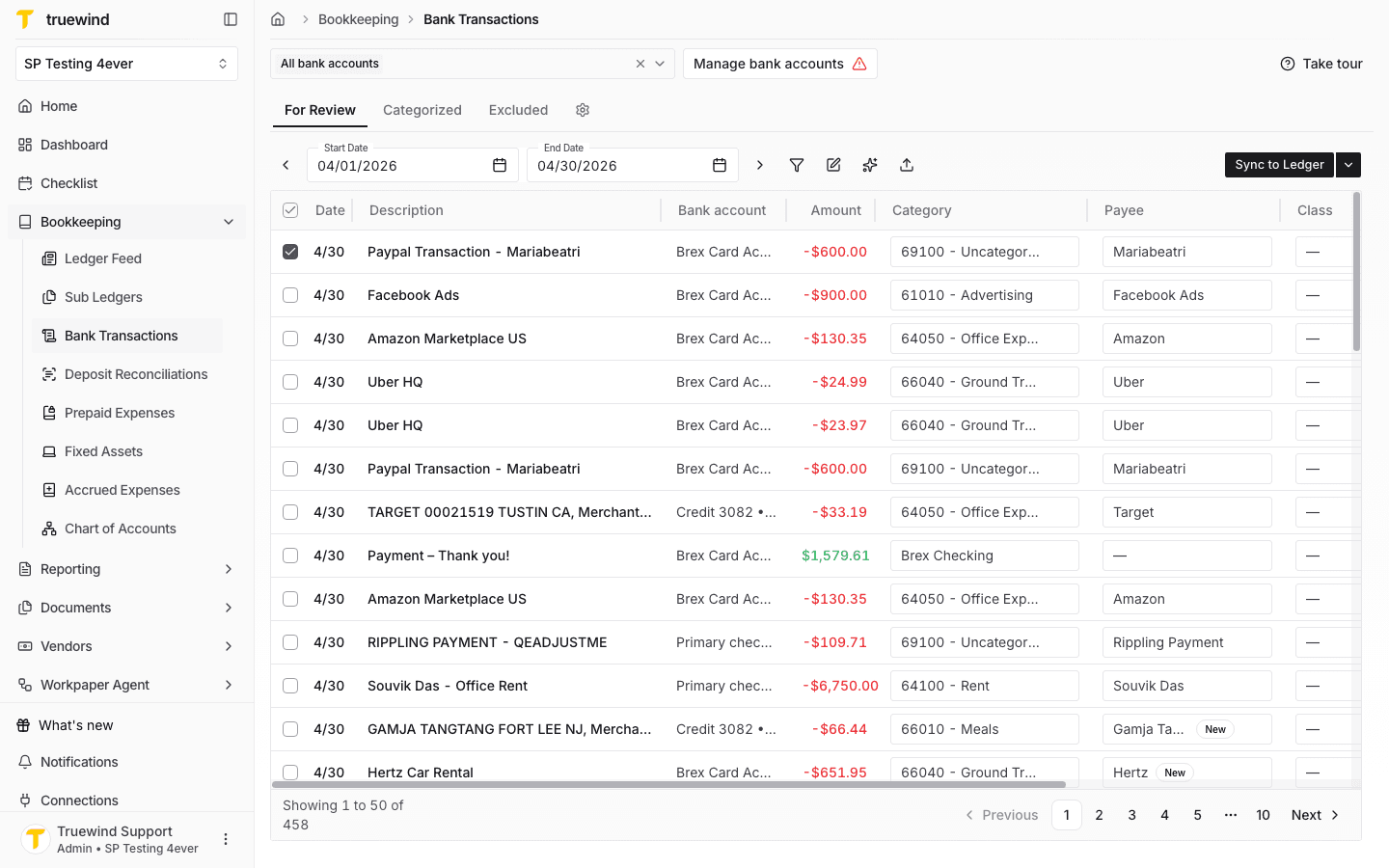Open the All bank accounts dropdown arrow

[660, 64]
